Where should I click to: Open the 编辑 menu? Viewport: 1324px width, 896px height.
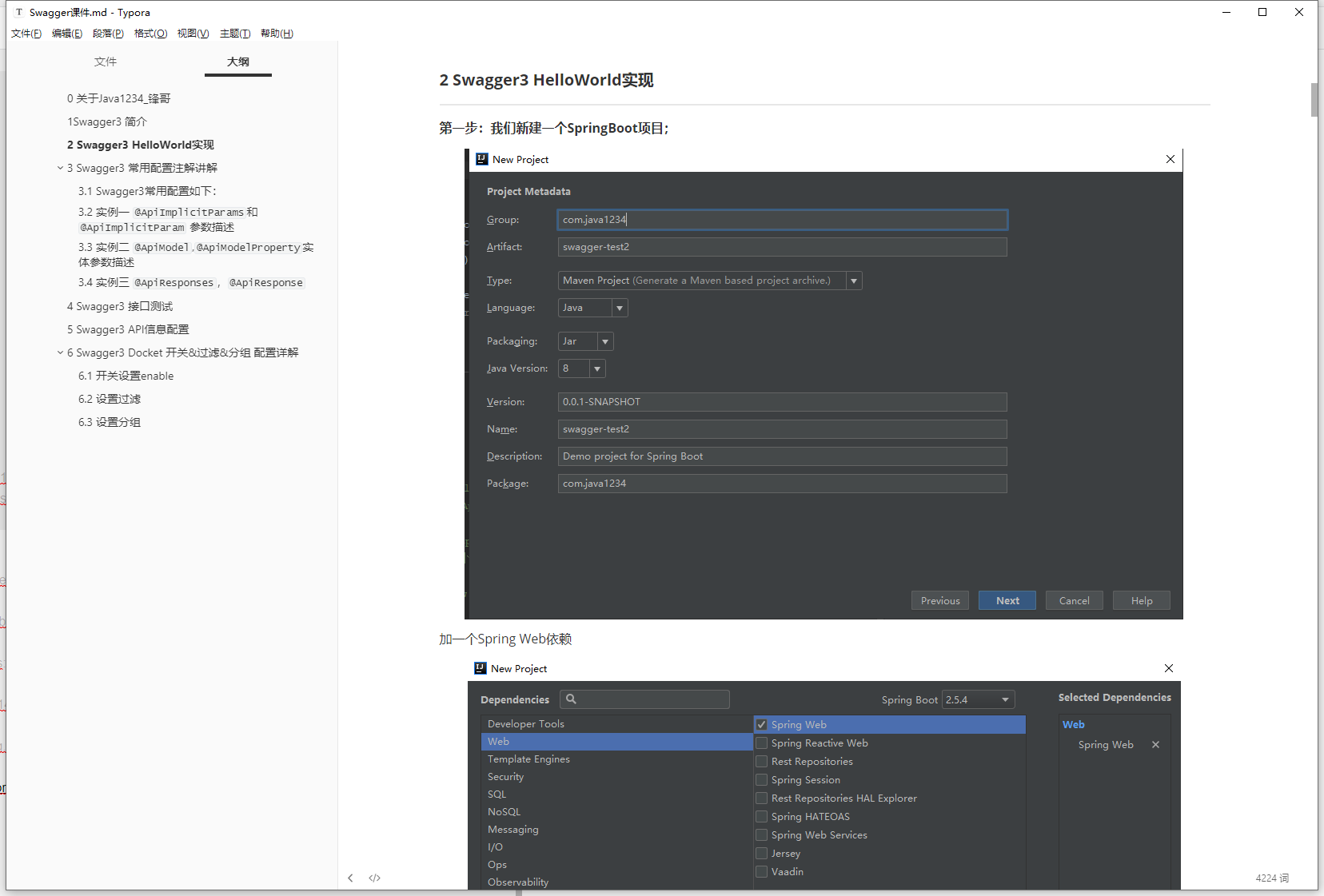(67, 34)
